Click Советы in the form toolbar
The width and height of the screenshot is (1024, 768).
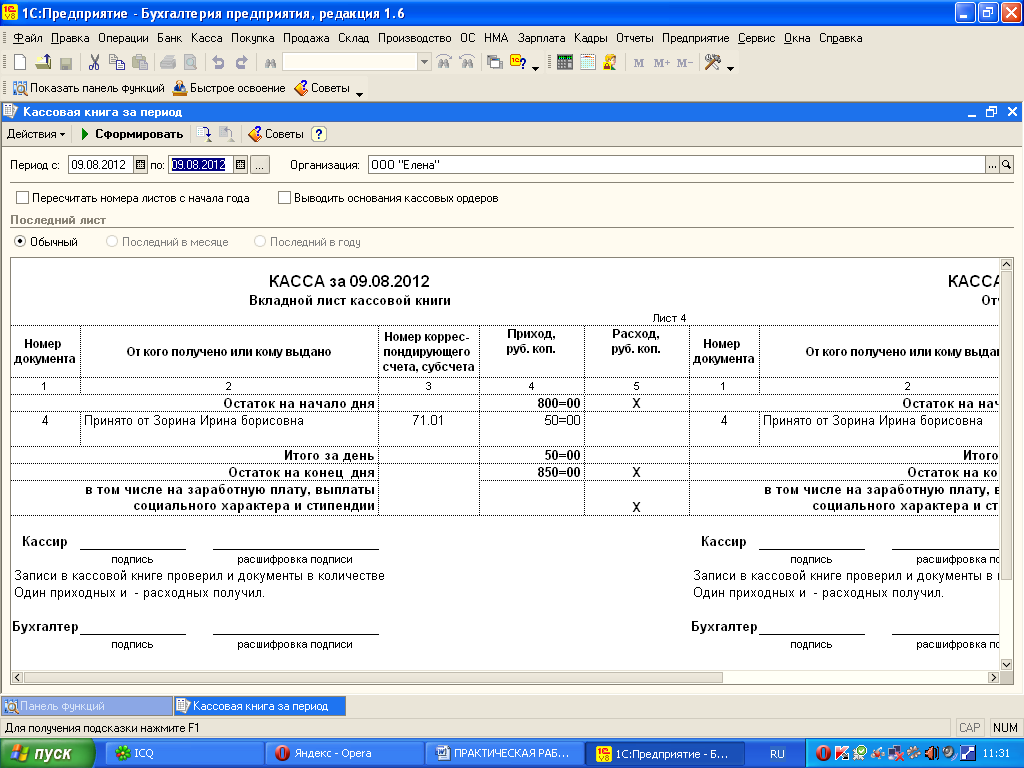pos(276,134)
